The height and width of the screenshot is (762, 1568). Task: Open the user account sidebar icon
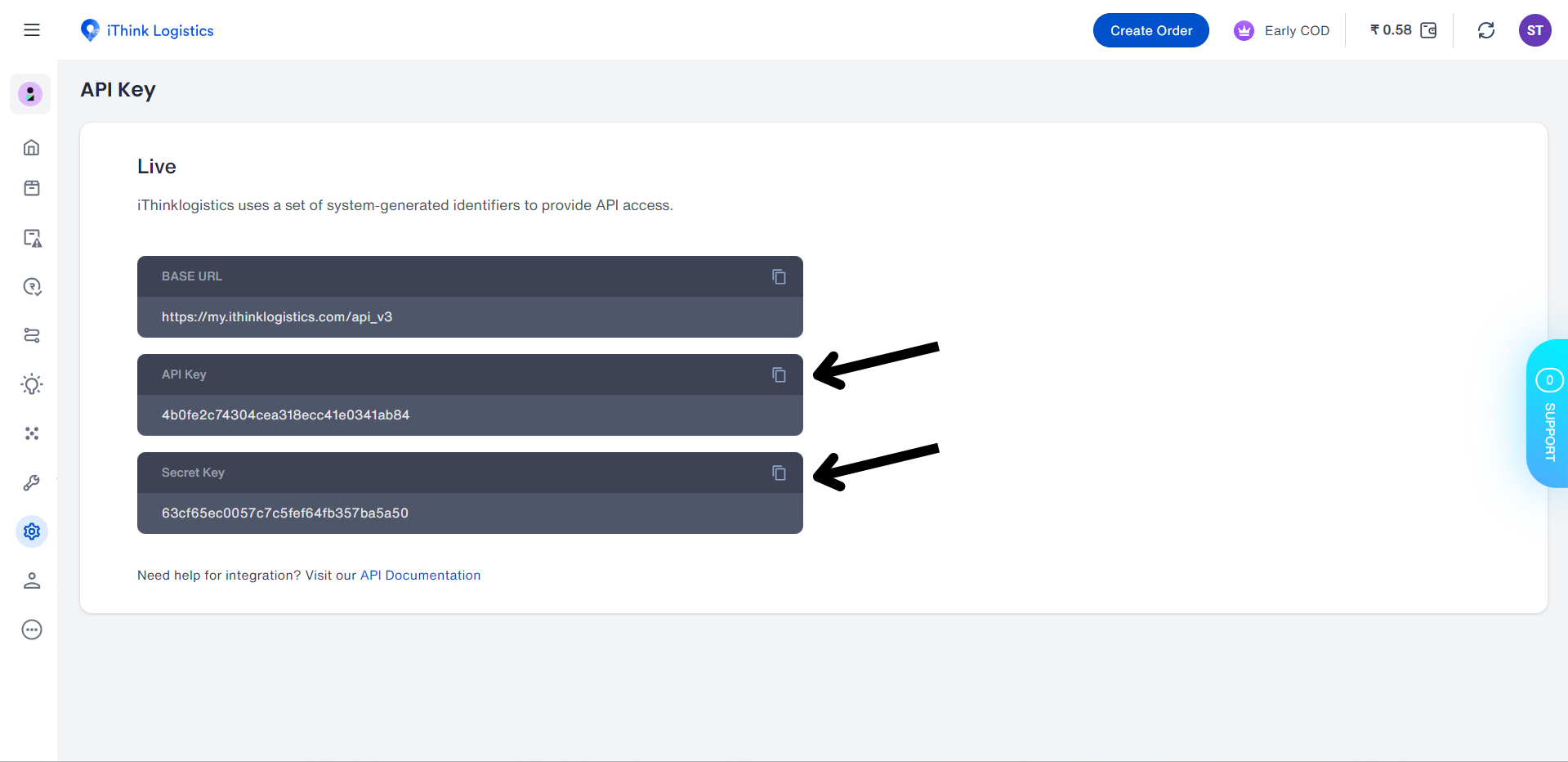coord(32,580)
